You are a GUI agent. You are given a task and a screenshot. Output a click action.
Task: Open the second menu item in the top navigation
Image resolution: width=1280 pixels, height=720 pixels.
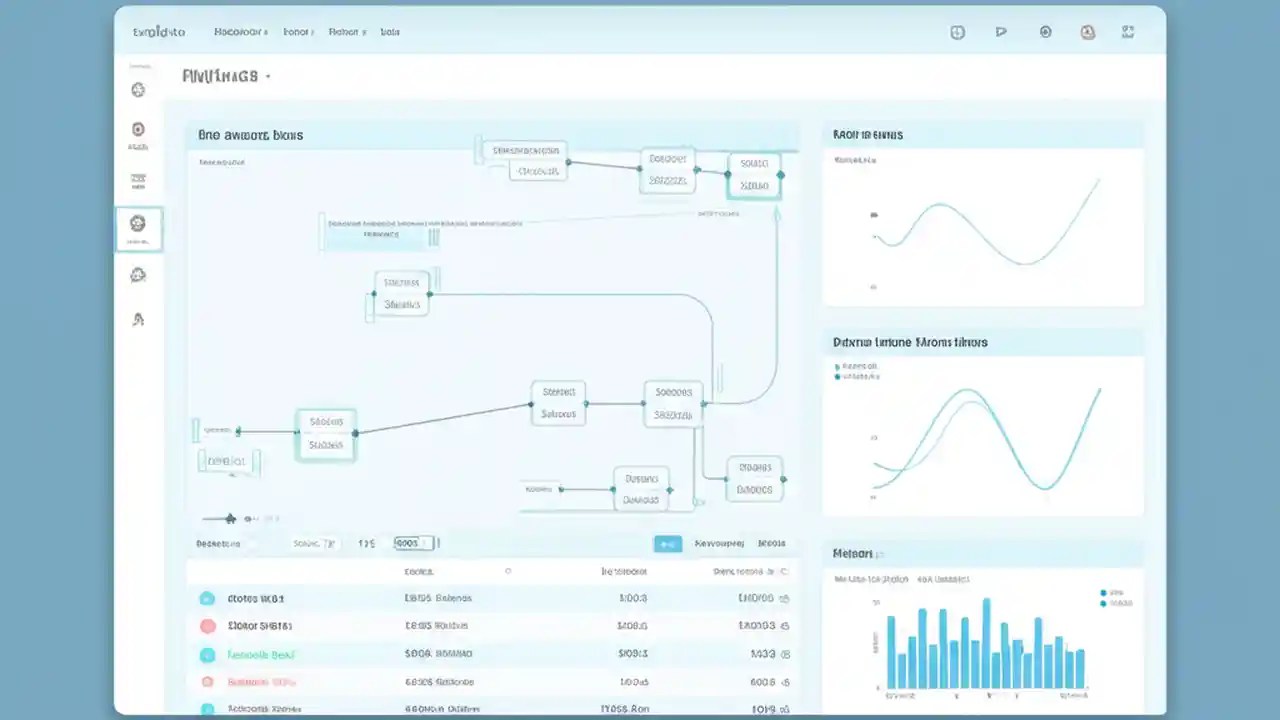tap(297, 32)
